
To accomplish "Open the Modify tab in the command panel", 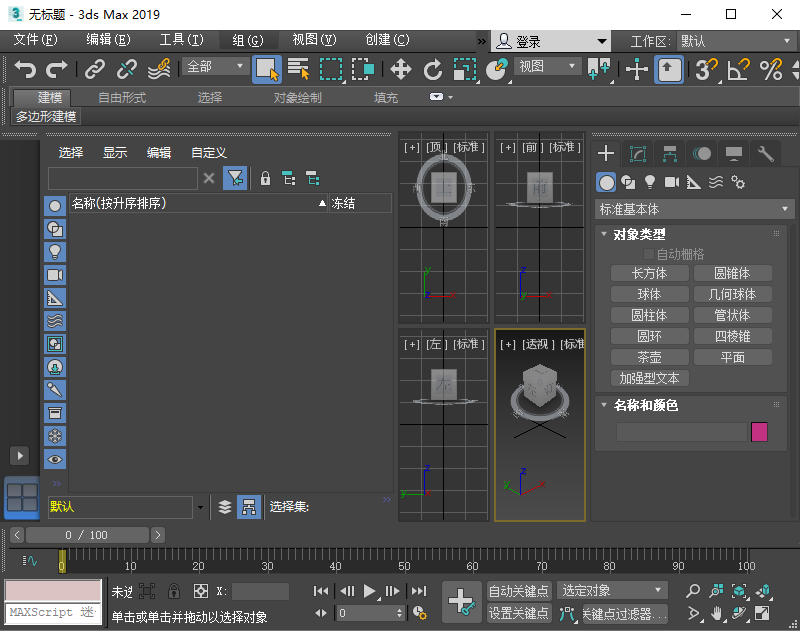I will coord(638,153).
